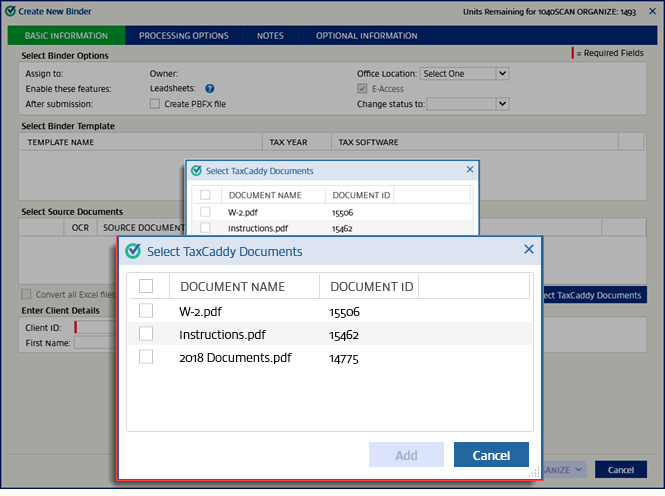Click the OCR column header
The image size is (665, 496).
(80, 228)
